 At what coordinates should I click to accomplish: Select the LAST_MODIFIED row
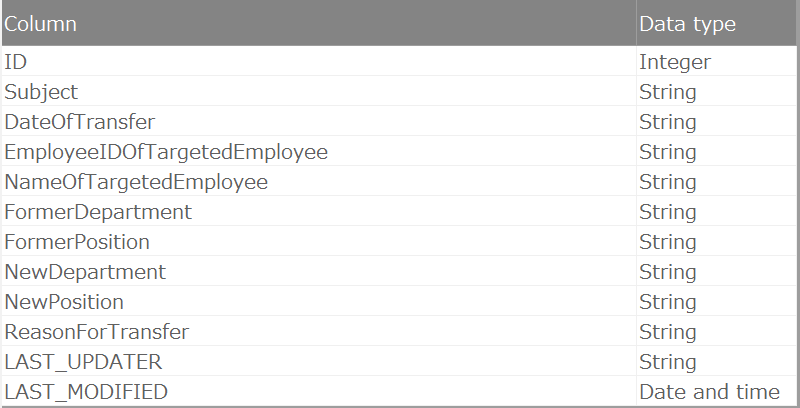86,392
